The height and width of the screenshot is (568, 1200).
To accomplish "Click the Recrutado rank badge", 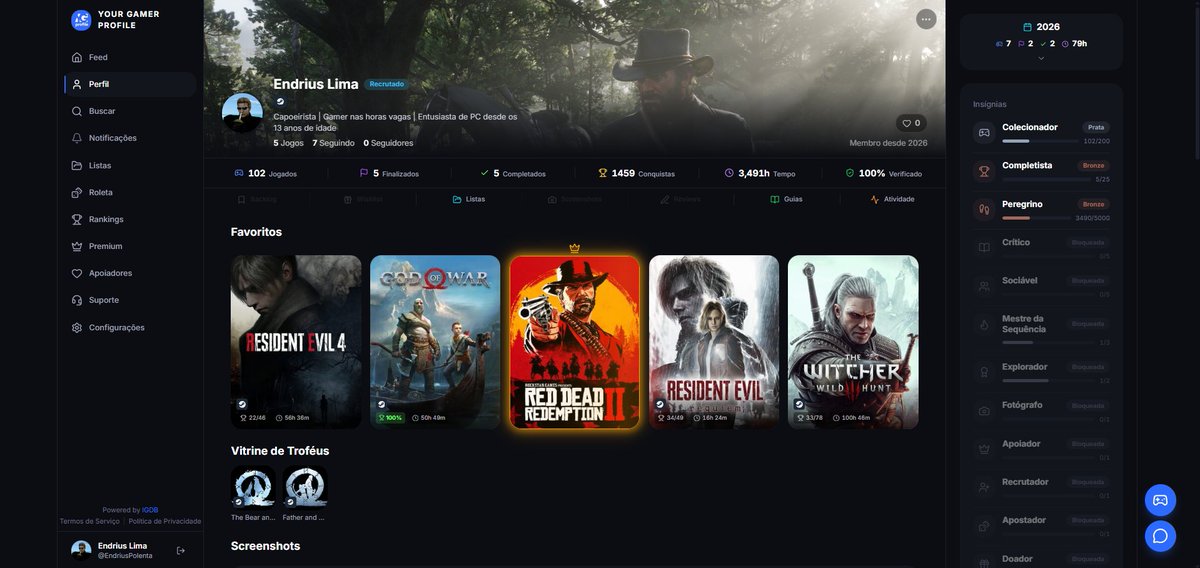I will point(386,84).
